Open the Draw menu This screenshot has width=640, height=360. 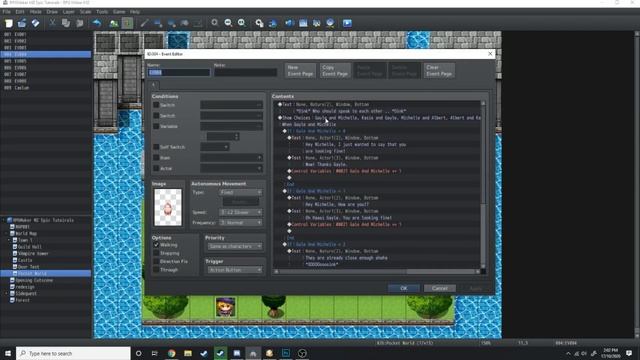52,12
